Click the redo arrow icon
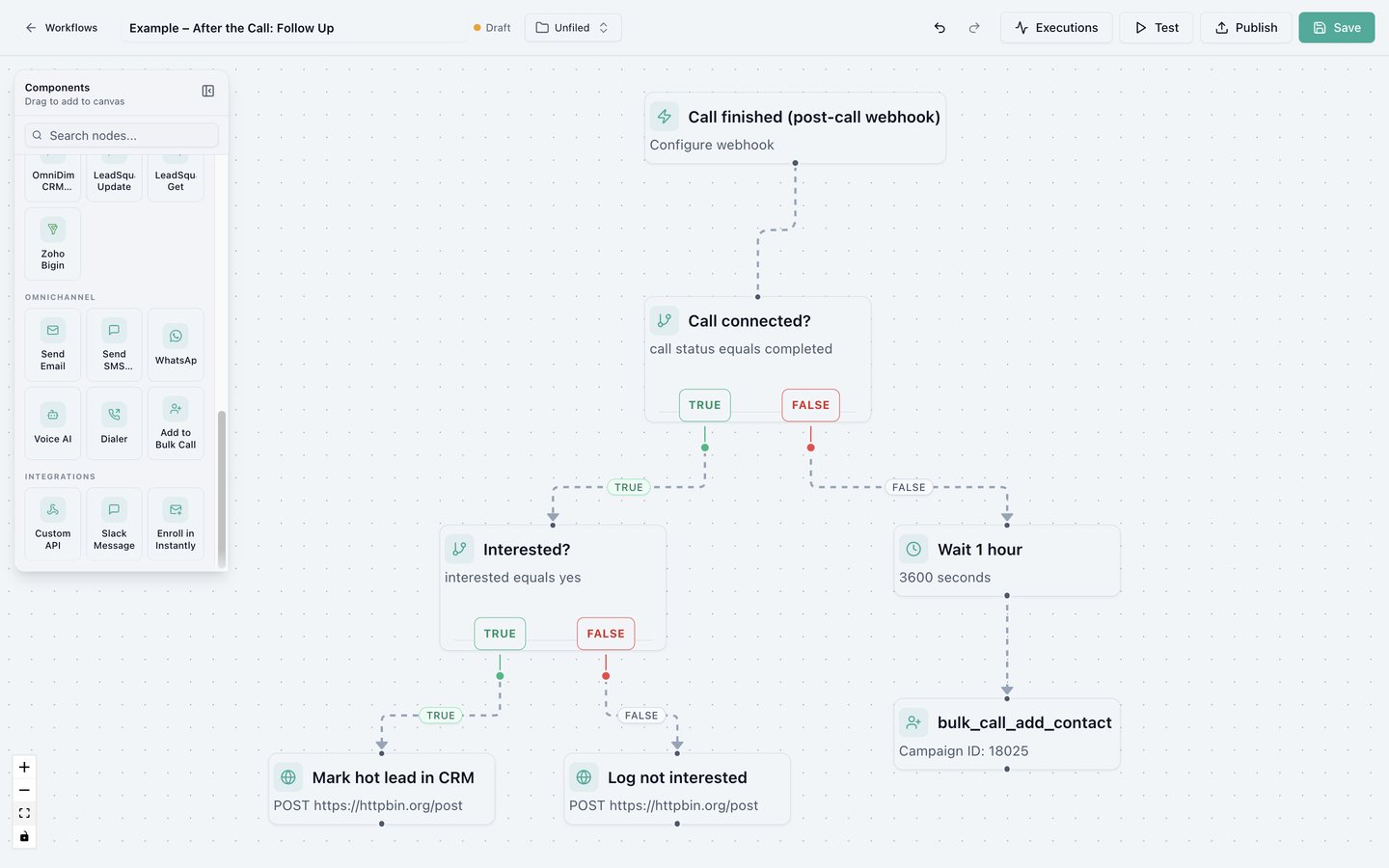Image resolution: width=1389 pixels, height=868 pixels. [974, 28]
